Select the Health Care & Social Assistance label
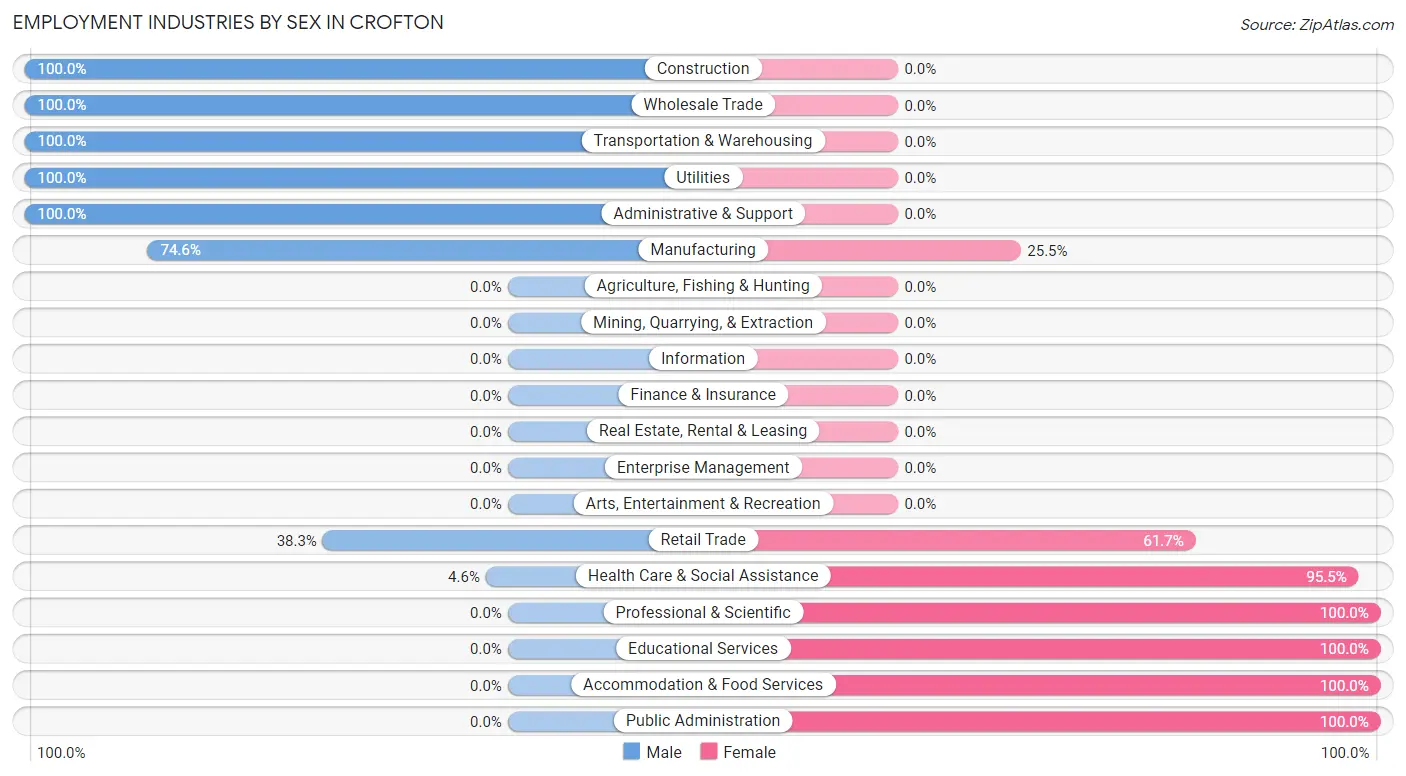This screenshot has height=776, width=1406. pyautogui.click(x=703, y=576)
